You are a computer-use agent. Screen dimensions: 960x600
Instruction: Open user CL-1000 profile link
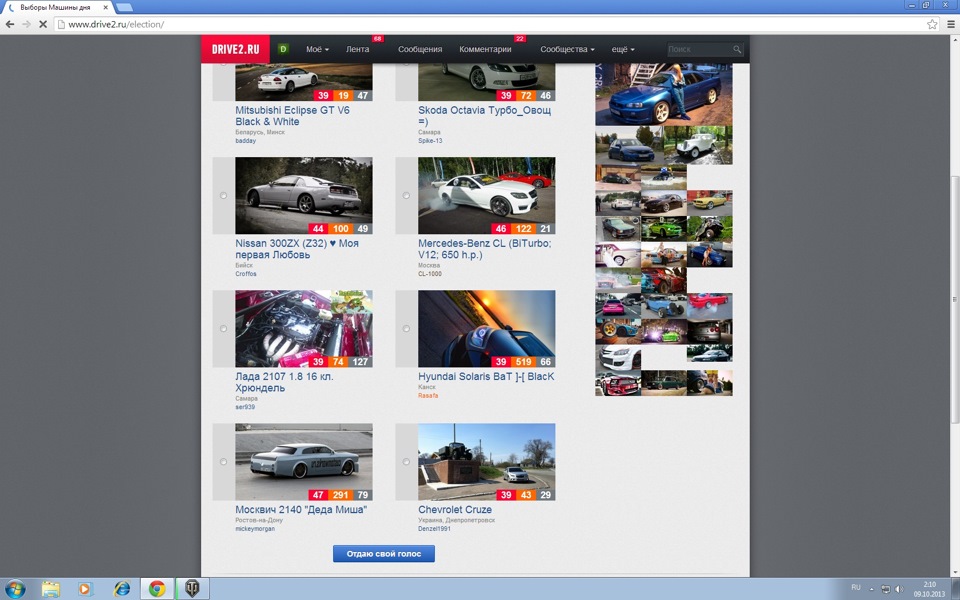click(x=429, y=274)
